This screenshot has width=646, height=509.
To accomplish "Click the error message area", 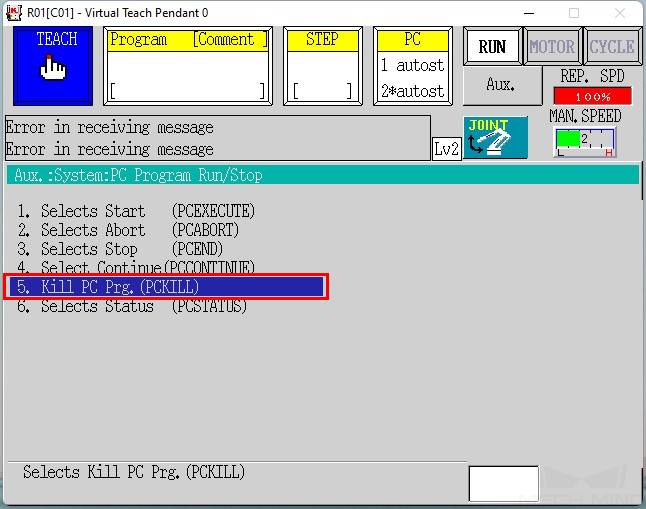I will coord(218,138).
